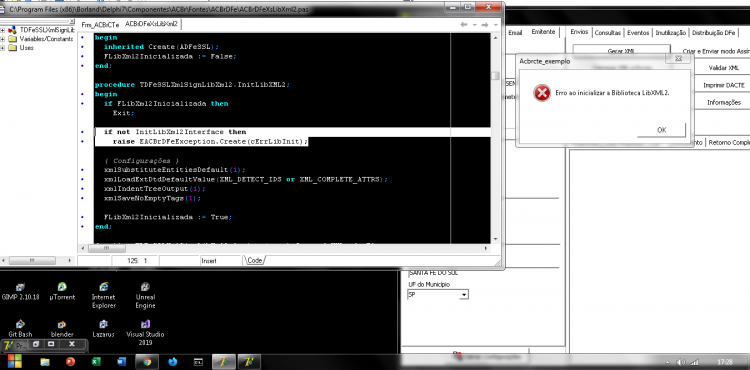Viewport: 750px width, 370px height.
Task: Expand the Uses tree node
Action: pos(3,48)
